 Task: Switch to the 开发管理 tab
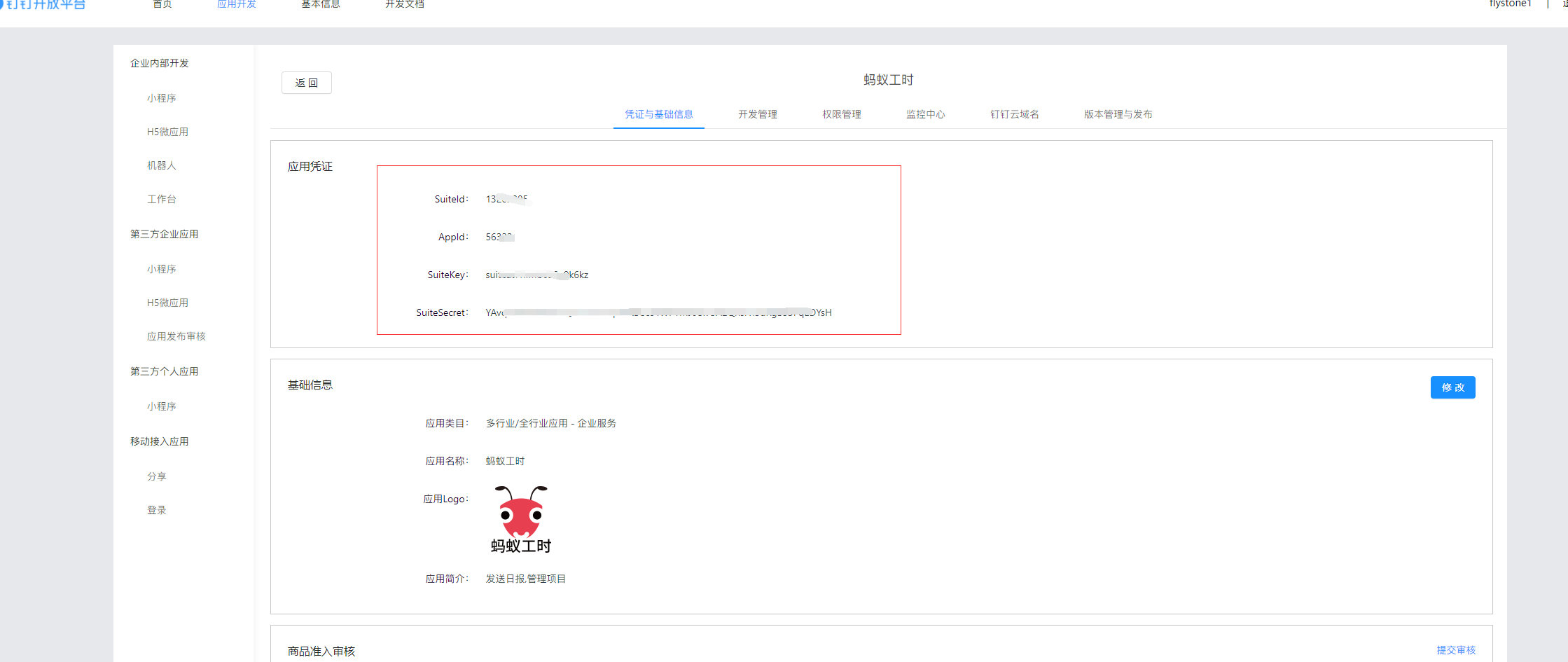758,114
